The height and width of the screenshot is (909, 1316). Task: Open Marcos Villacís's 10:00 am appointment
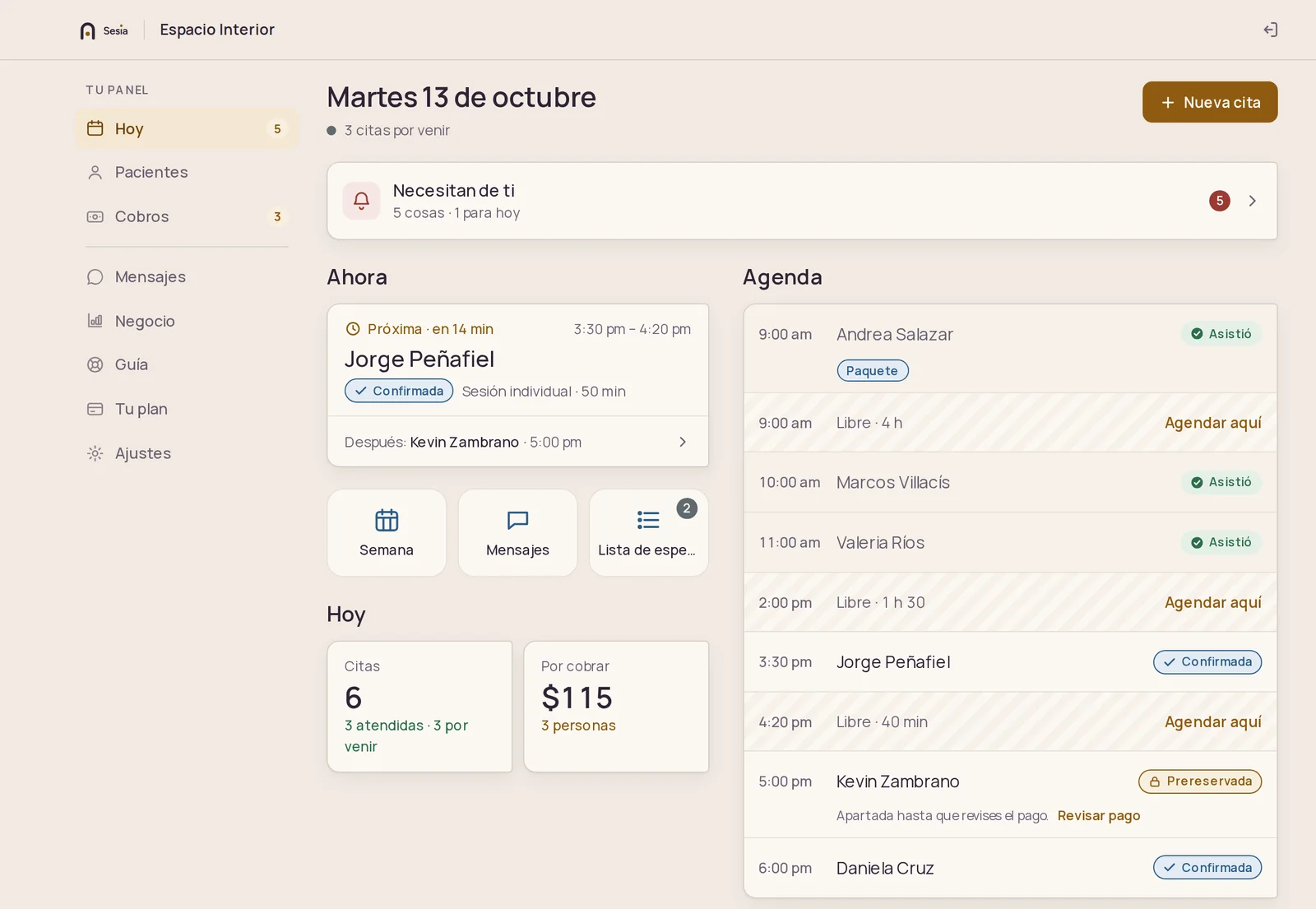point(1010,482)
